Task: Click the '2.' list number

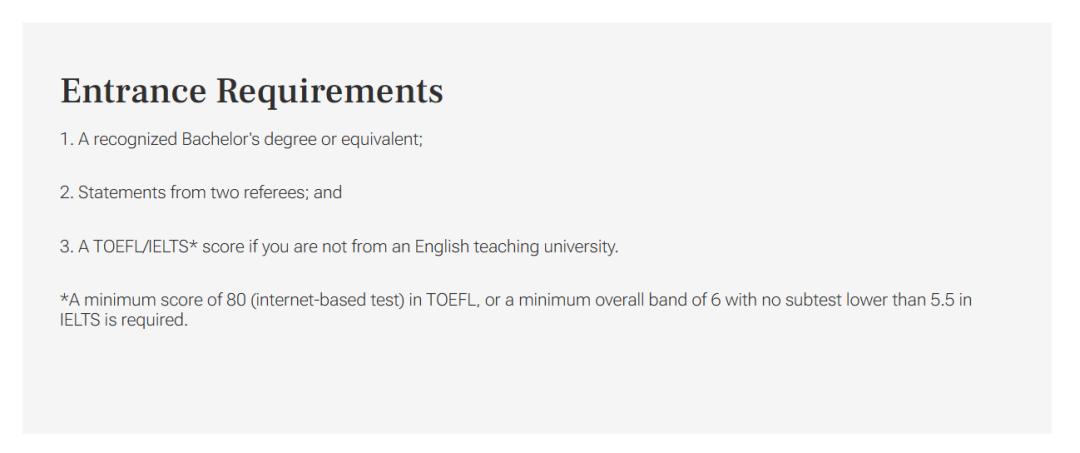Action: point(67,192)
